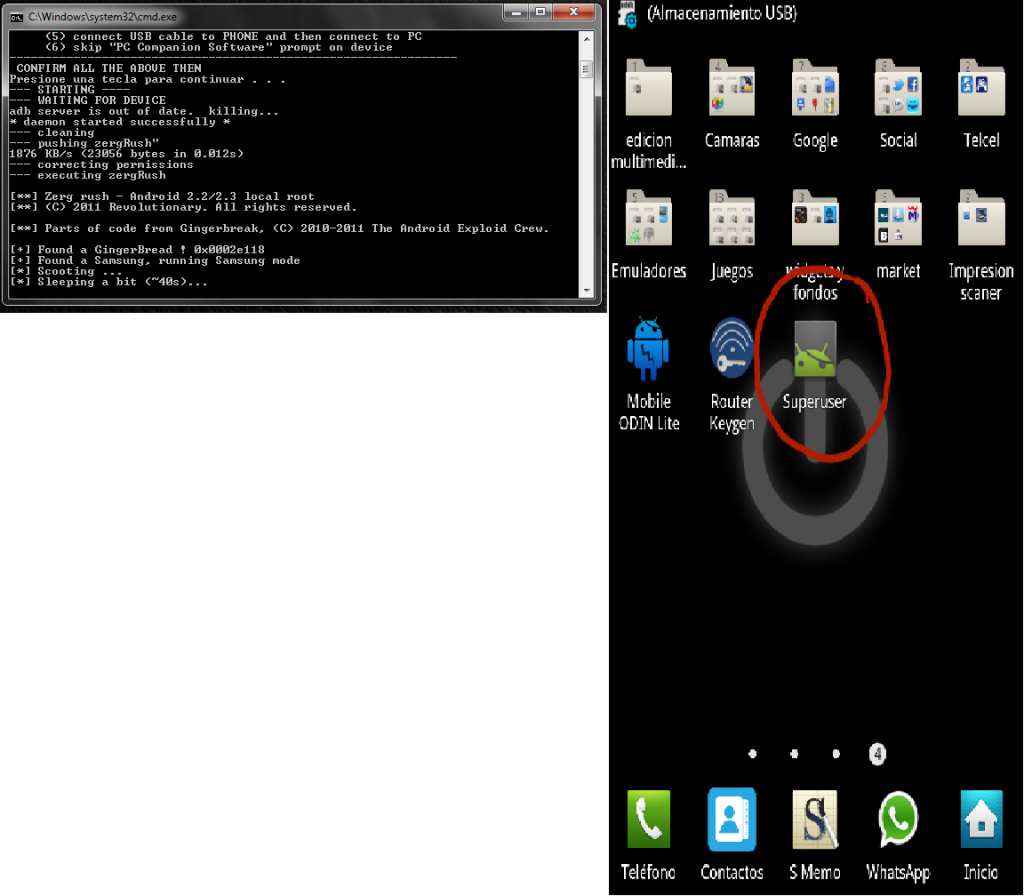Open Contactos from the dock
The height and width of the screenshot is (896, 1024).
pos(731,822)
